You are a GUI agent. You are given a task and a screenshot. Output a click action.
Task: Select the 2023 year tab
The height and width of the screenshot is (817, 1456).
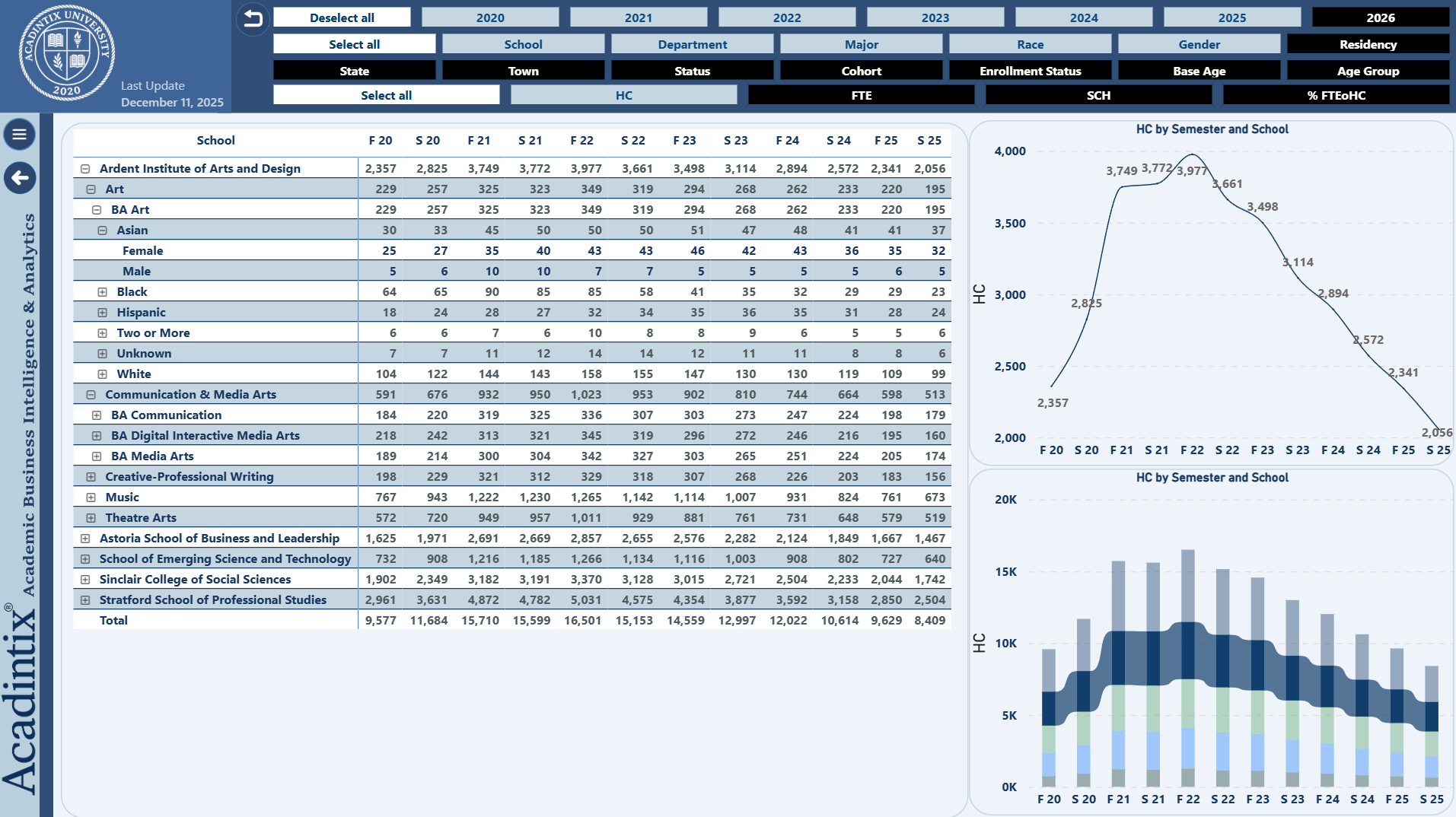pos(935,17)
